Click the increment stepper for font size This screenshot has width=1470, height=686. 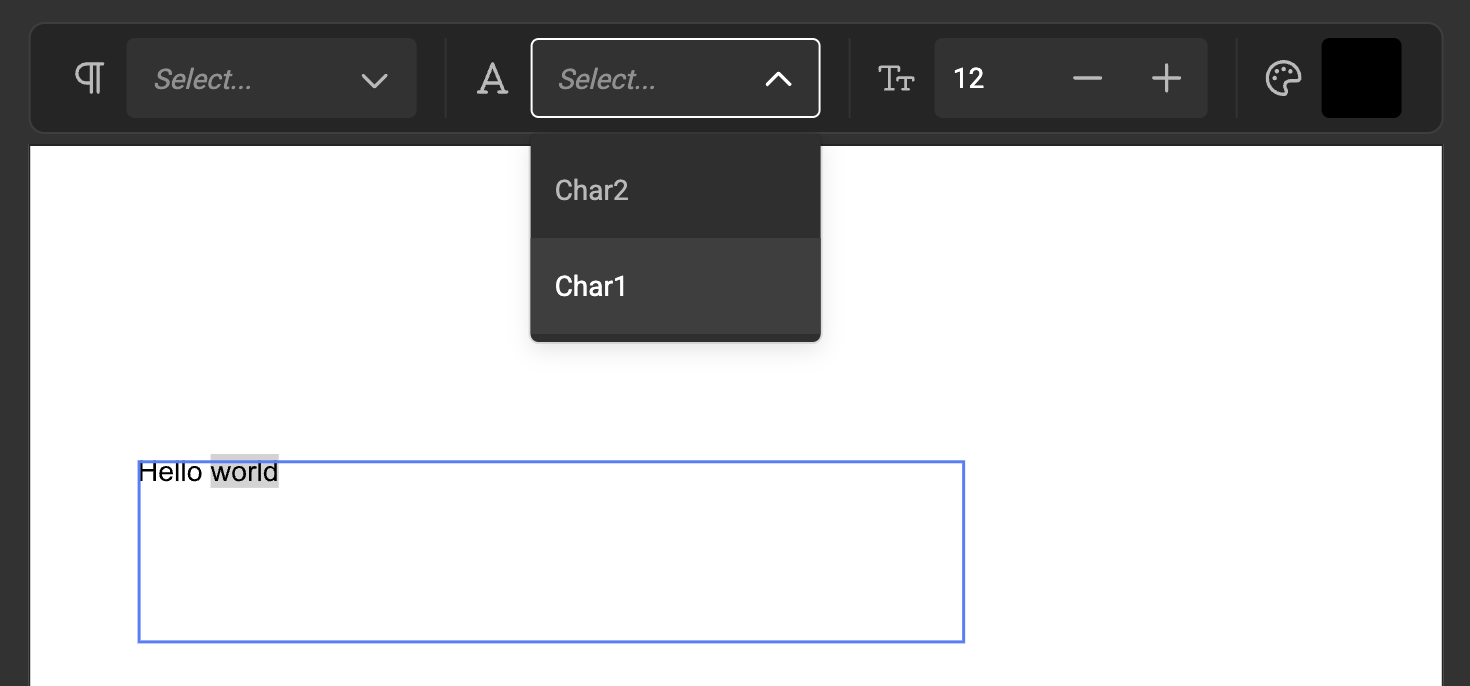(1165, 78)
